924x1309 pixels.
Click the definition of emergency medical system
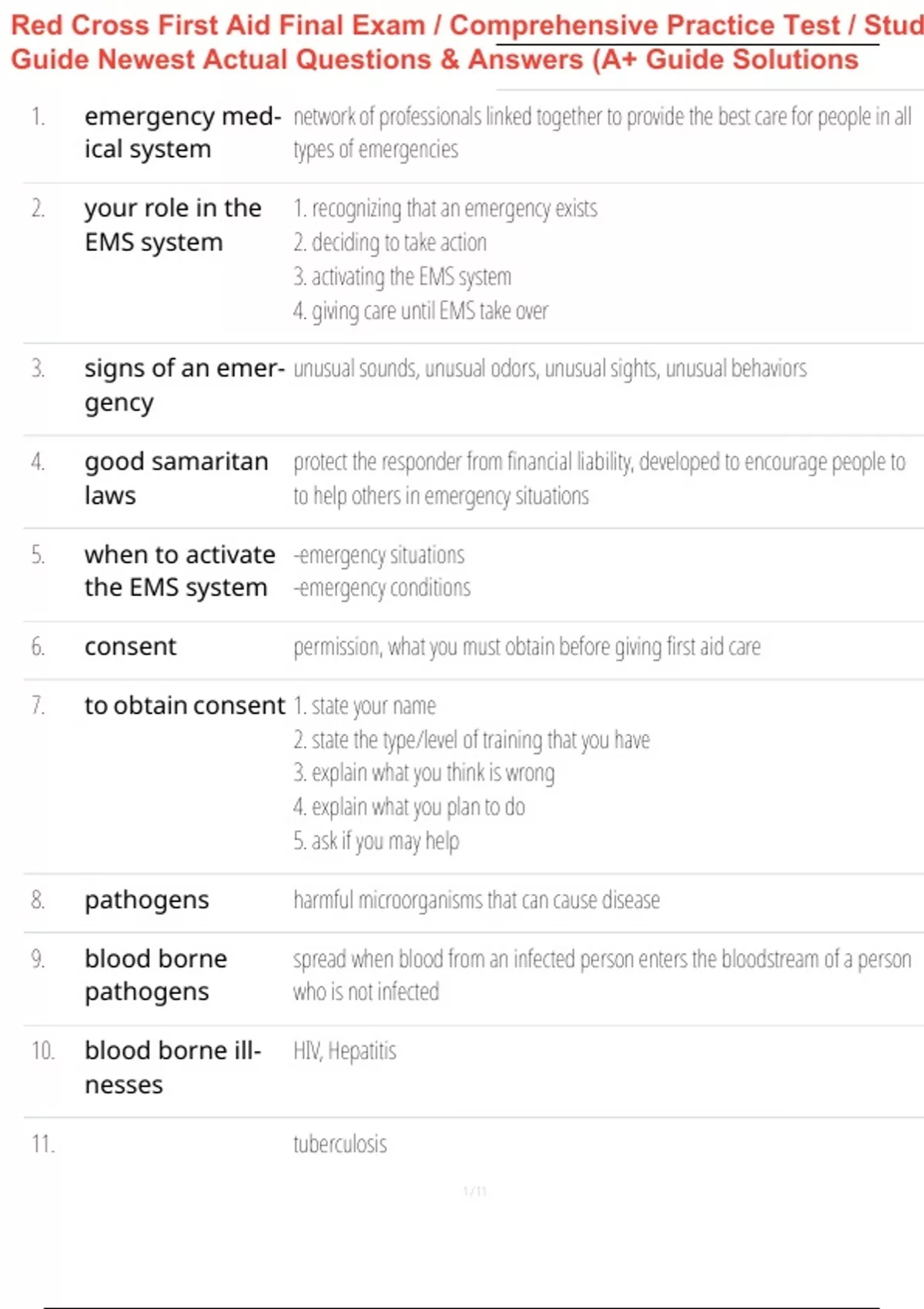(602, 132)
